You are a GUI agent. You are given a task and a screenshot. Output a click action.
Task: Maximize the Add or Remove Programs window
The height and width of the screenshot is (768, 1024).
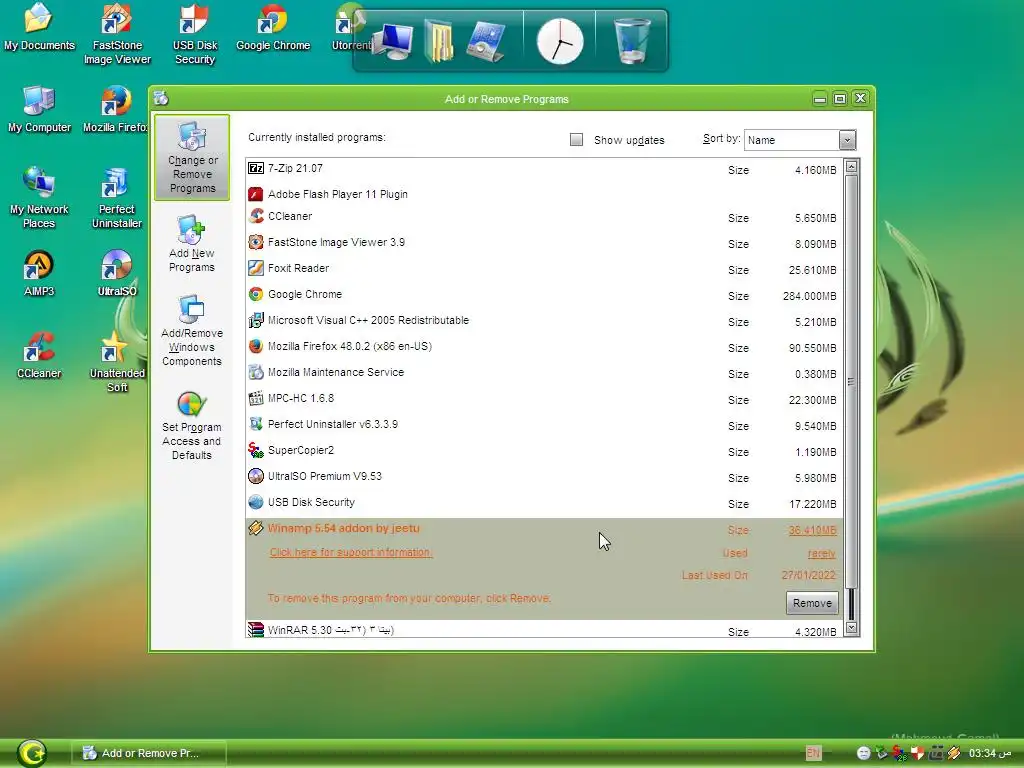pyautogui.click(x=840, y=99)
